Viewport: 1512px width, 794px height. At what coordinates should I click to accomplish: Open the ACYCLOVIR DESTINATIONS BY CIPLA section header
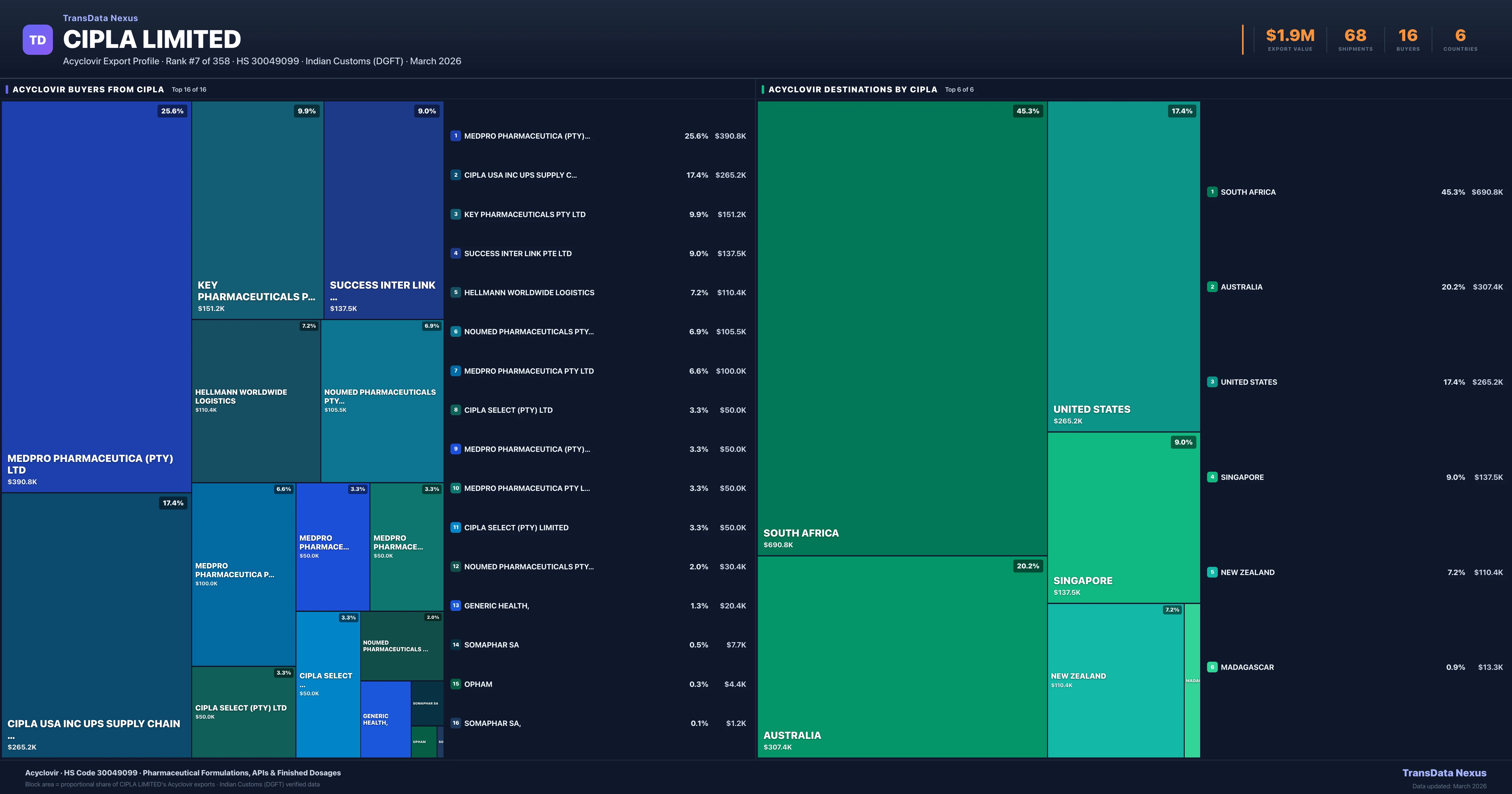(853, 89)
